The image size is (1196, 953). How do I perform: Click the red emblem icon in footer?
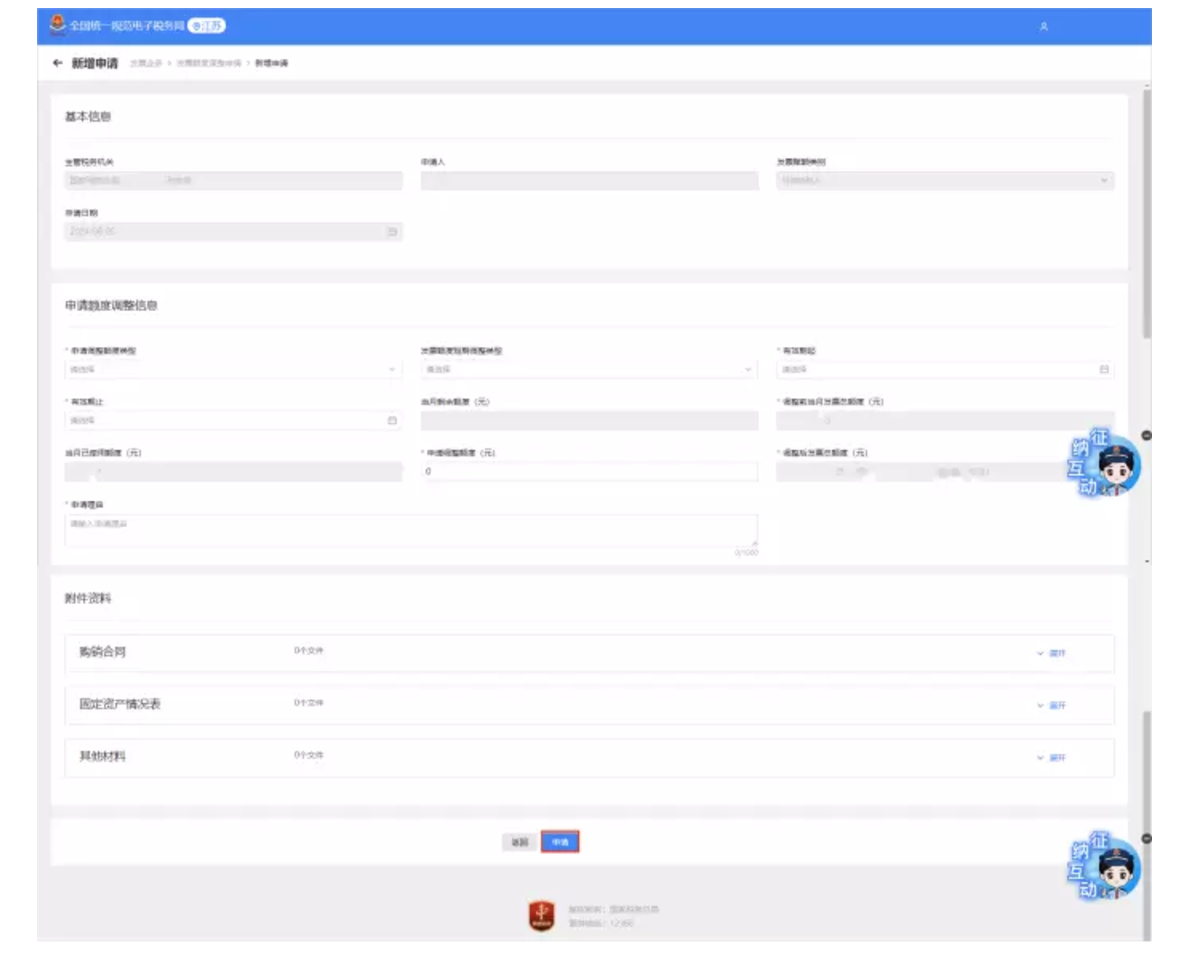coord(541,915)
